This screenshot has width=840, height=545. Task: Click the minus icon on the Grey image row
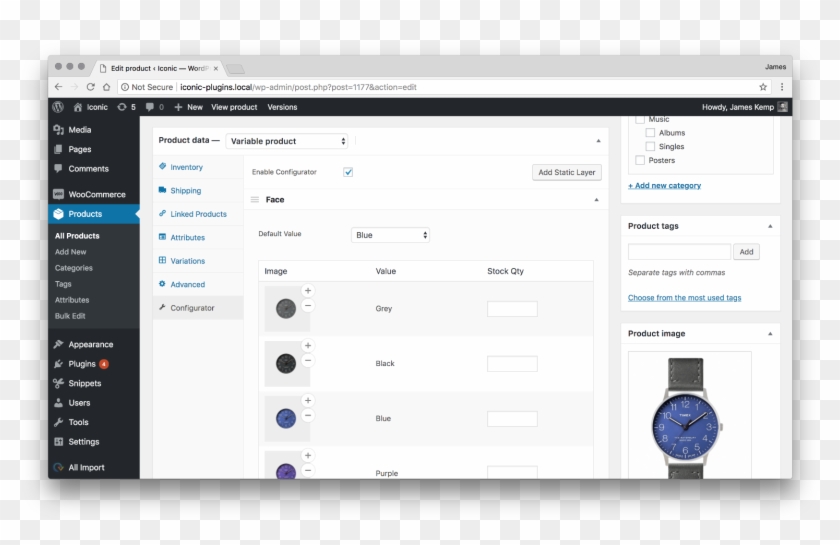coord(308,306)
